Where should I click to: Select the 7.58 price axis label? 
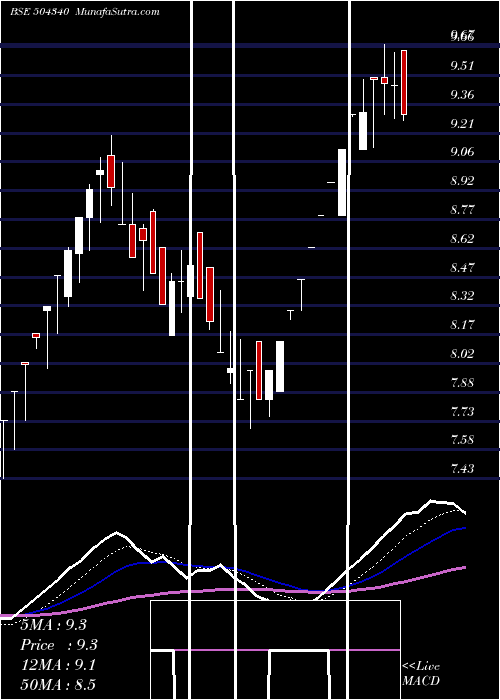click(462, 440)
